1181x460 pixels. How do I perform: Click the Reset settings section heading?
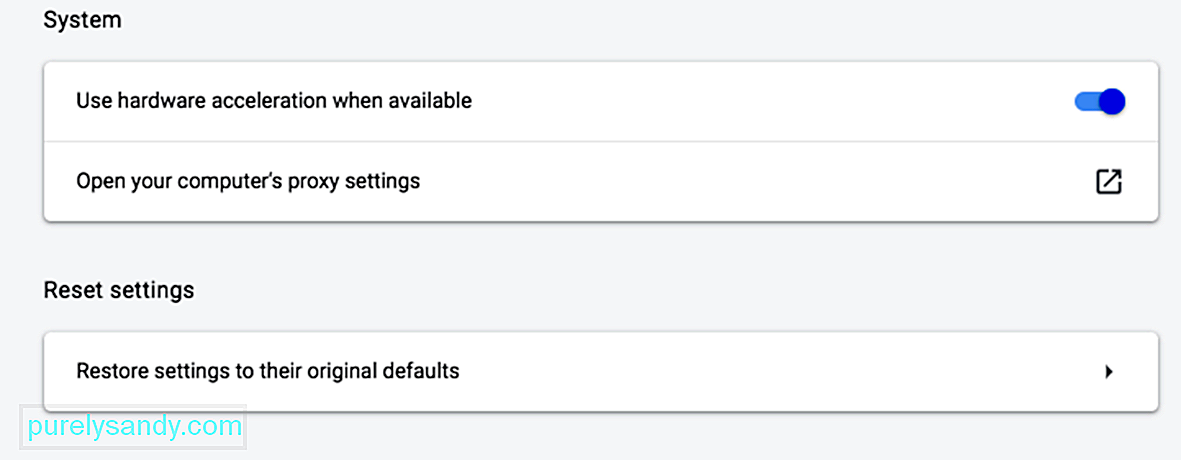point(119,290)
